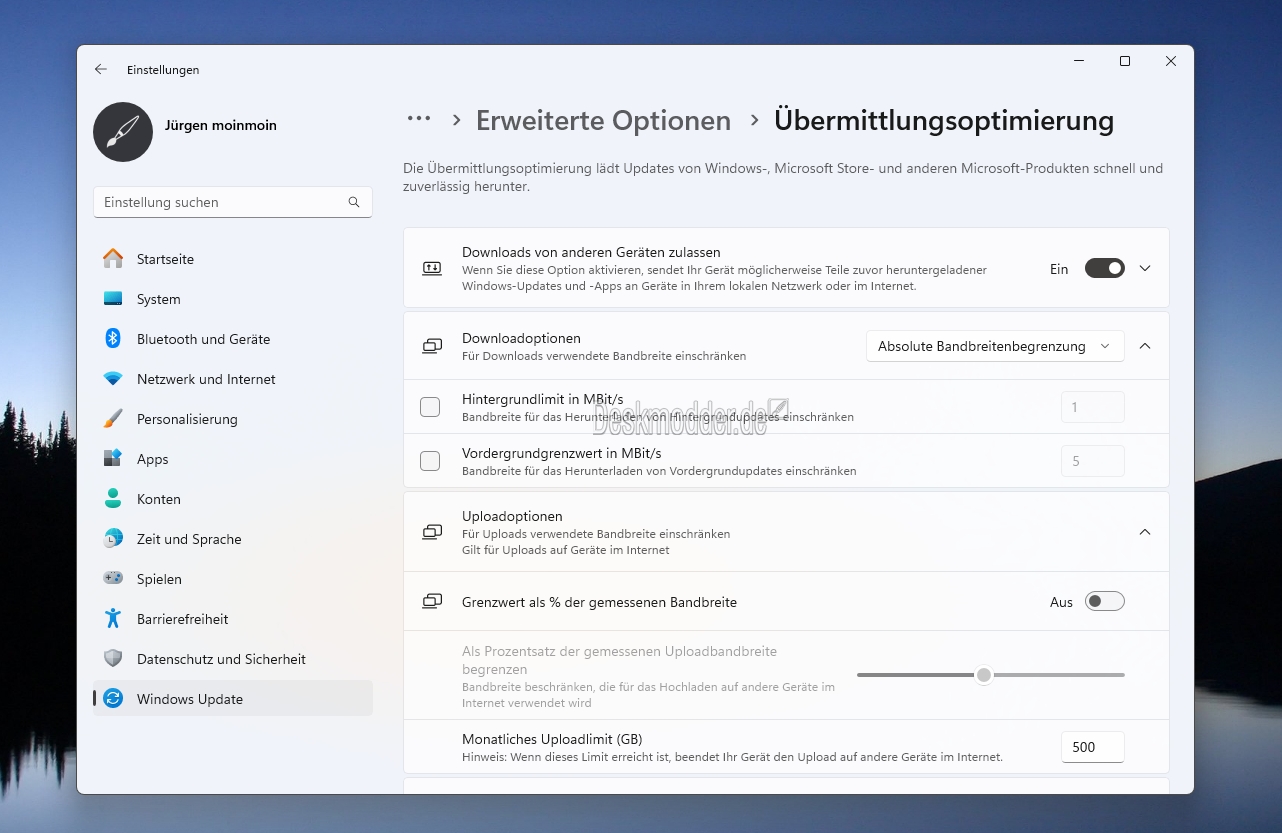Click the back arrow in Einstellungen
Screen dimensions: 1282x833
click(100, 70)
